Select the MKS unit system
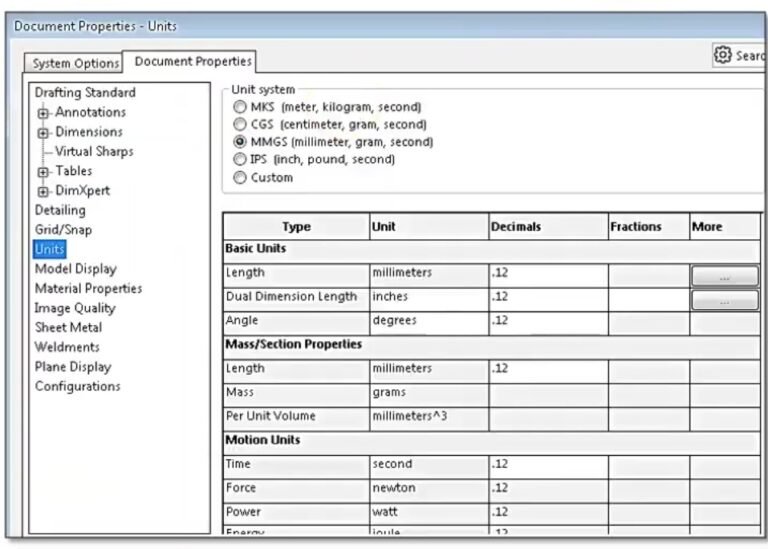The height and width of the screenshot is (549, 768). (240, 107)
